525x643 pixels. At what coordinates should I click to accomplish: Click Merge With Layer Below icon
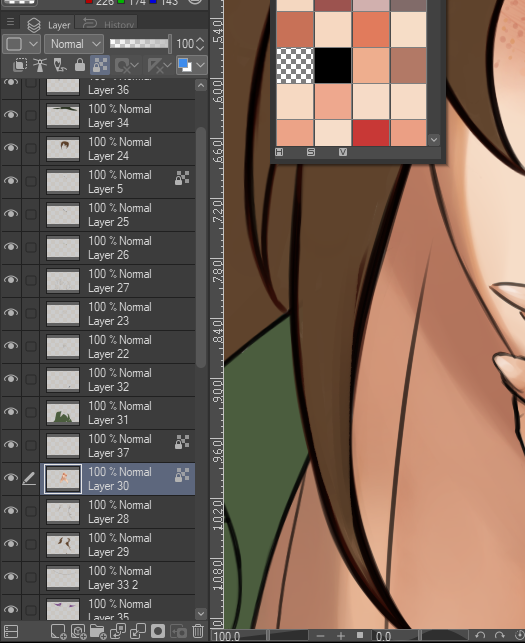click(138, 632)
